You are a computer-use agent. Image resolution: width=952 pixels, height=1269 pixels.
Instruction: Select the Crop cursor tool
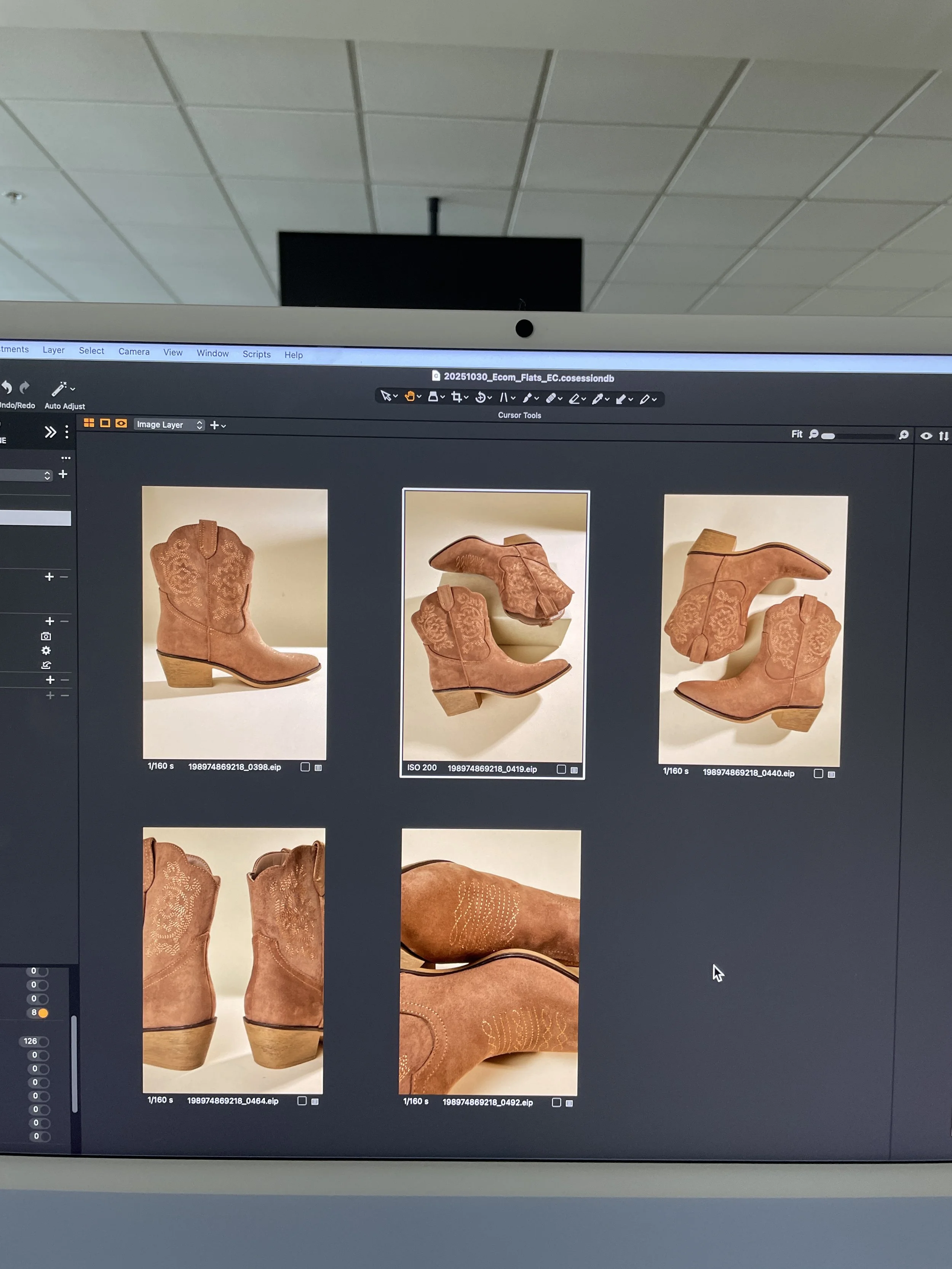click(457, 397)
